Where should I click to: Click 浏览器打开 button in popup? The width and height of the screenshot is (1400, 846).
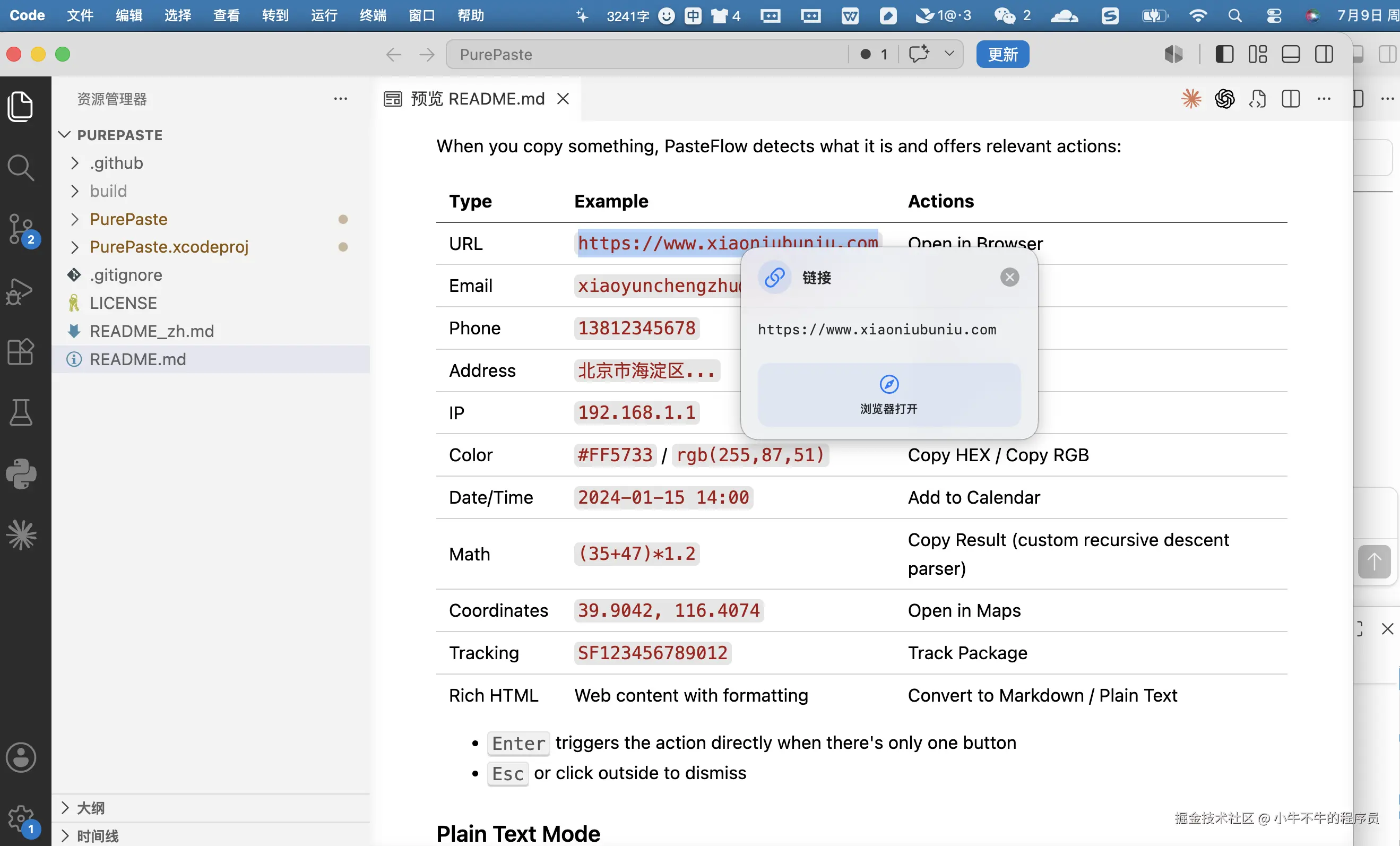tap(888, 395)
